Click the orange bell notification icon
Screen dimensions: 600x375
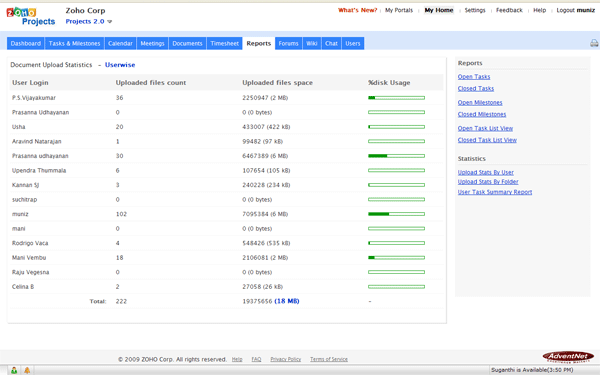(27, 370)
